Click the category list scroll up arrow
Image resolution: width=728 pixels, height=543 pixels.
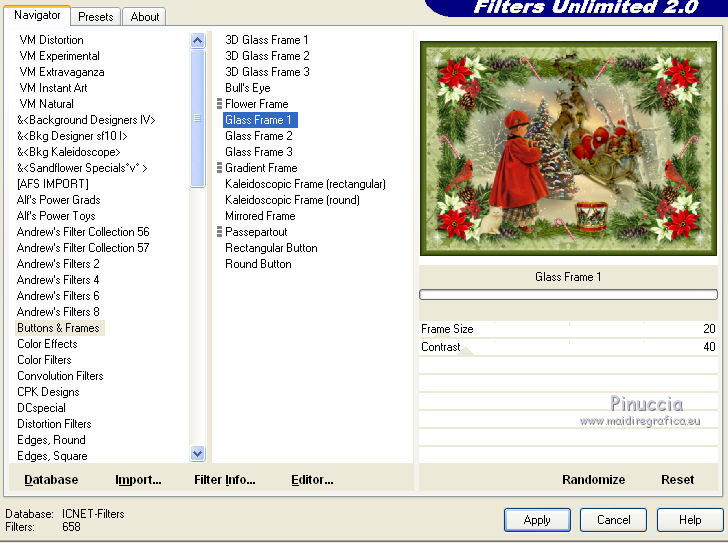[197, 41]
